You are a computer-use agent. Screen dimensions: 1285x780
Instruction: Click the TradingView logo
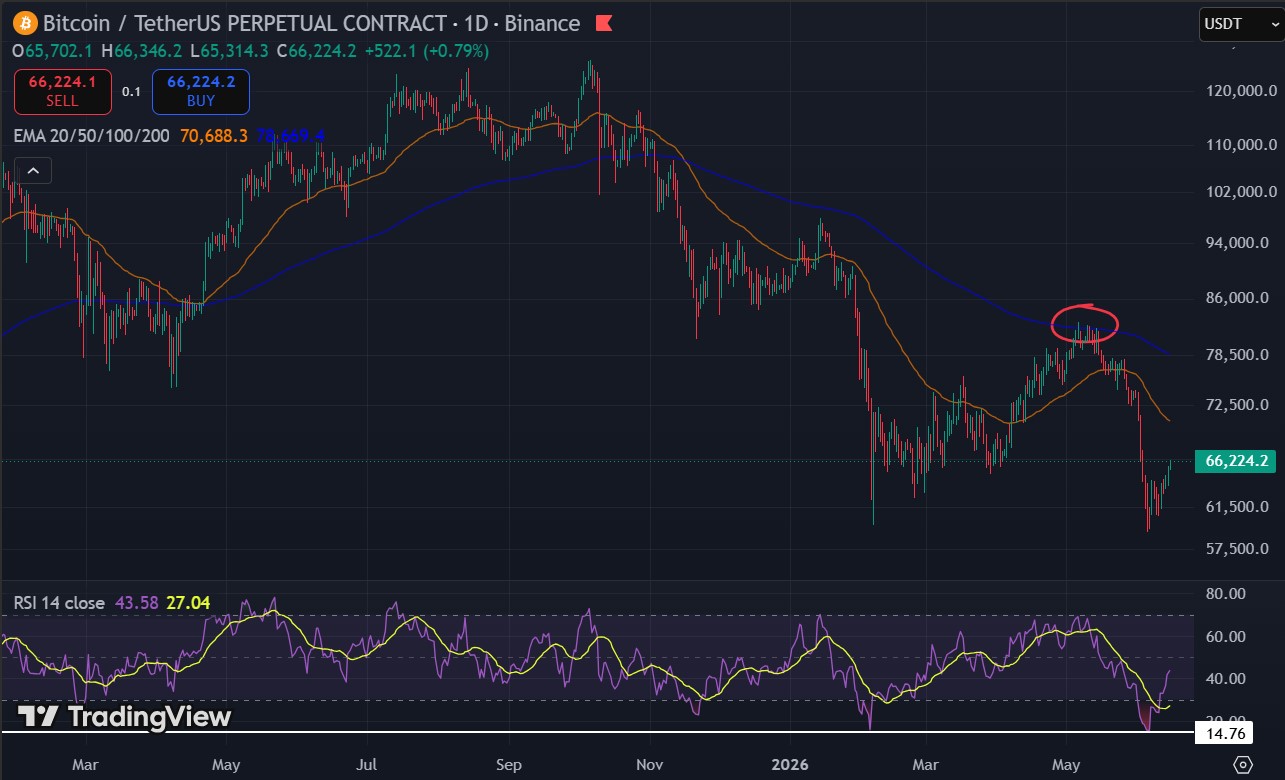(125, 716)
